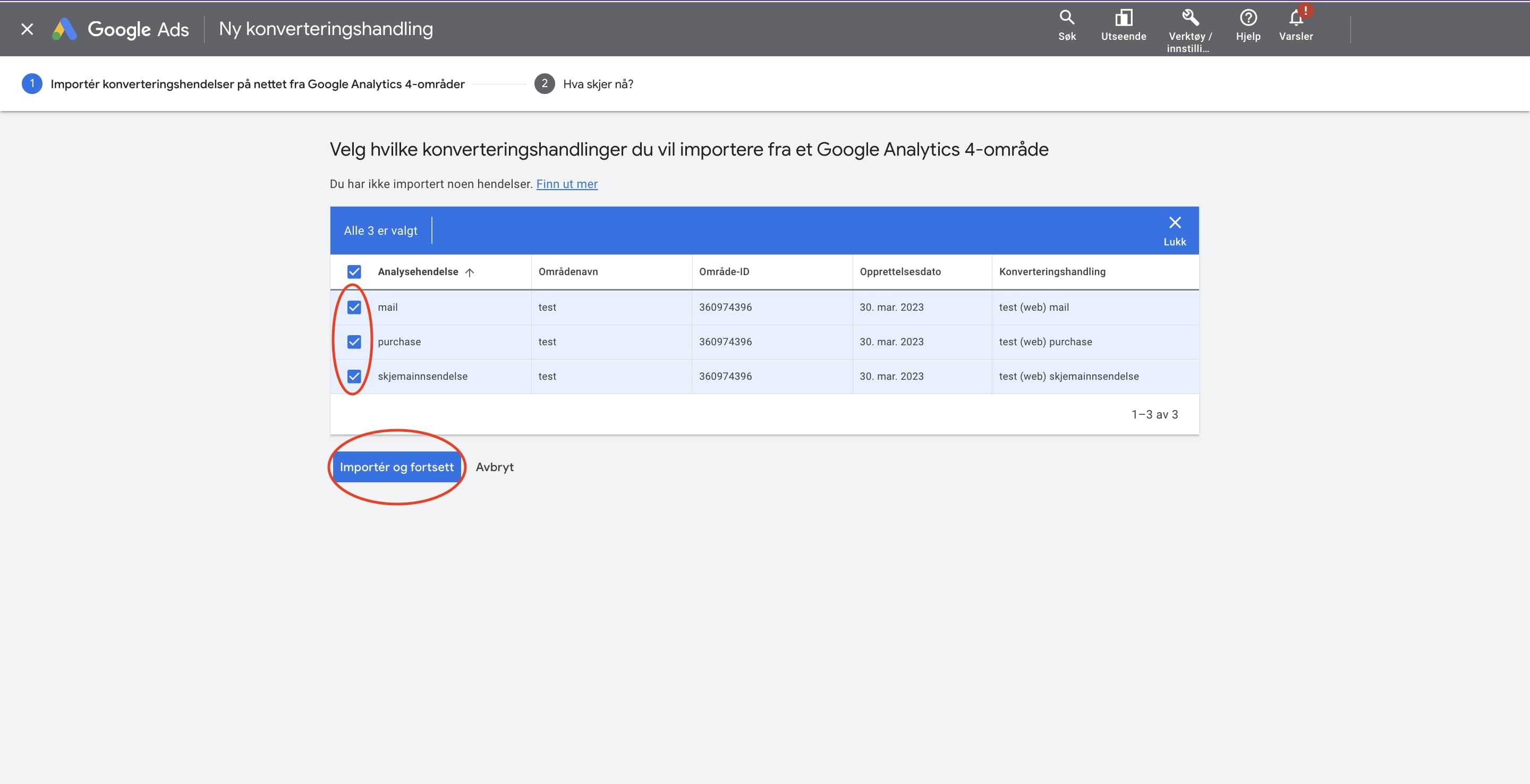Uncheck the skjemainnsendelse event checkbox
The height and width of the screenshot is (784, 1530).
pos(354,376)
